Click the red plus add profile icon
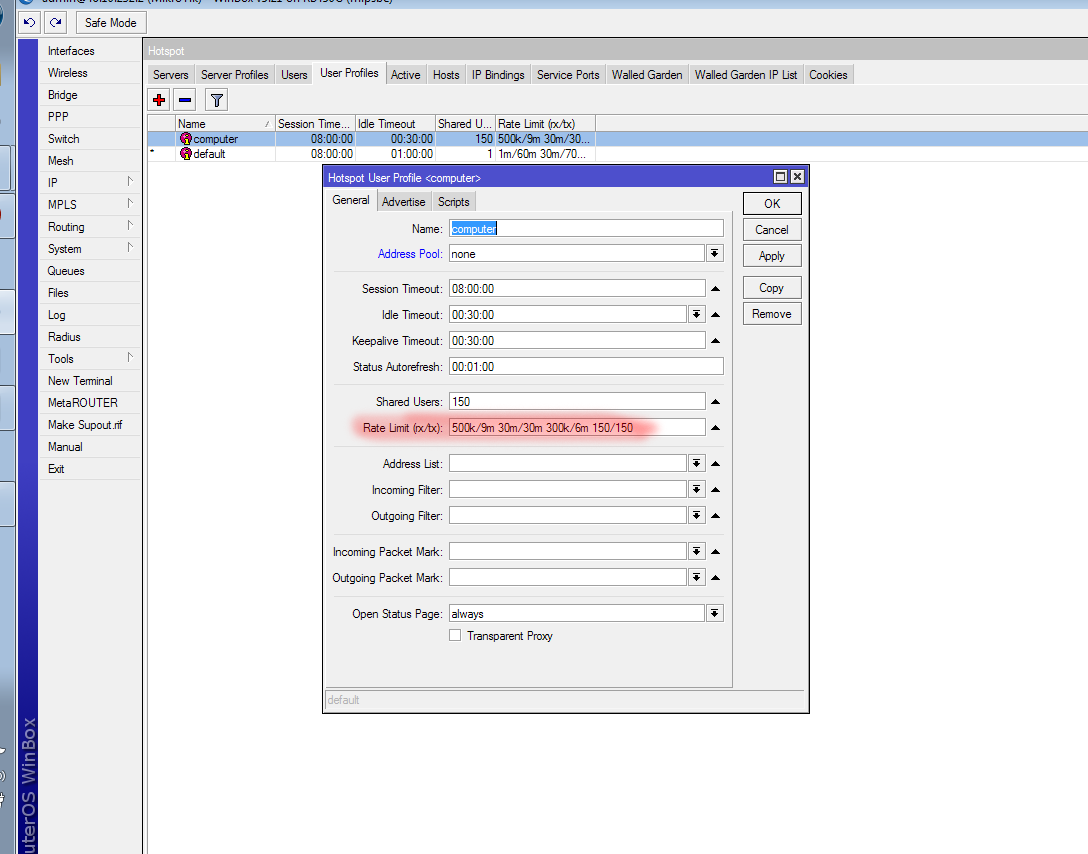This screenshot has width=1088, height=854. 159,99
